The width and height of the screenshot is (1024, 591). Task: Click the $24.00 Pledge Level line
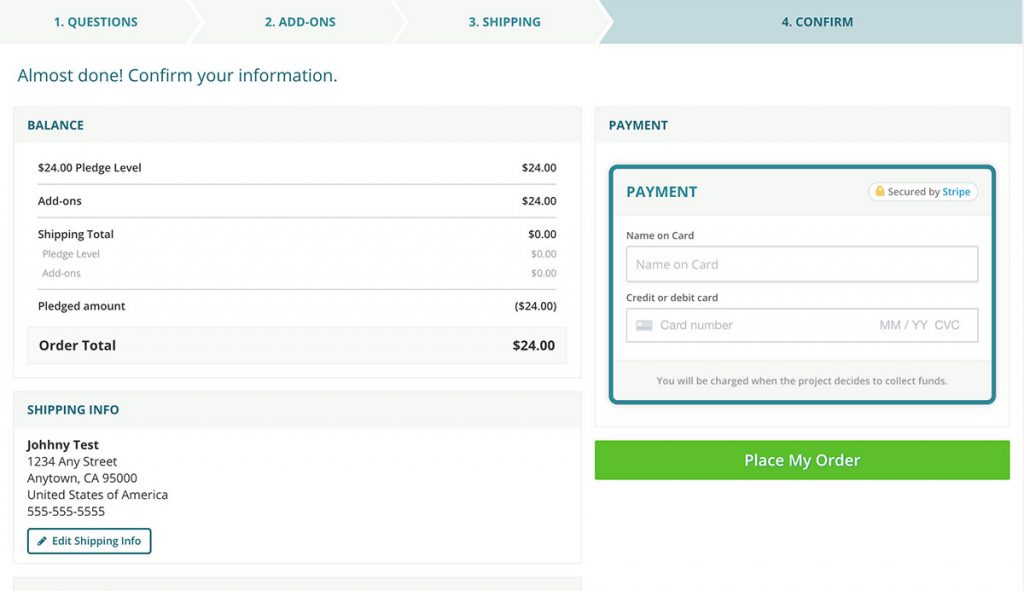coord(296,168)
